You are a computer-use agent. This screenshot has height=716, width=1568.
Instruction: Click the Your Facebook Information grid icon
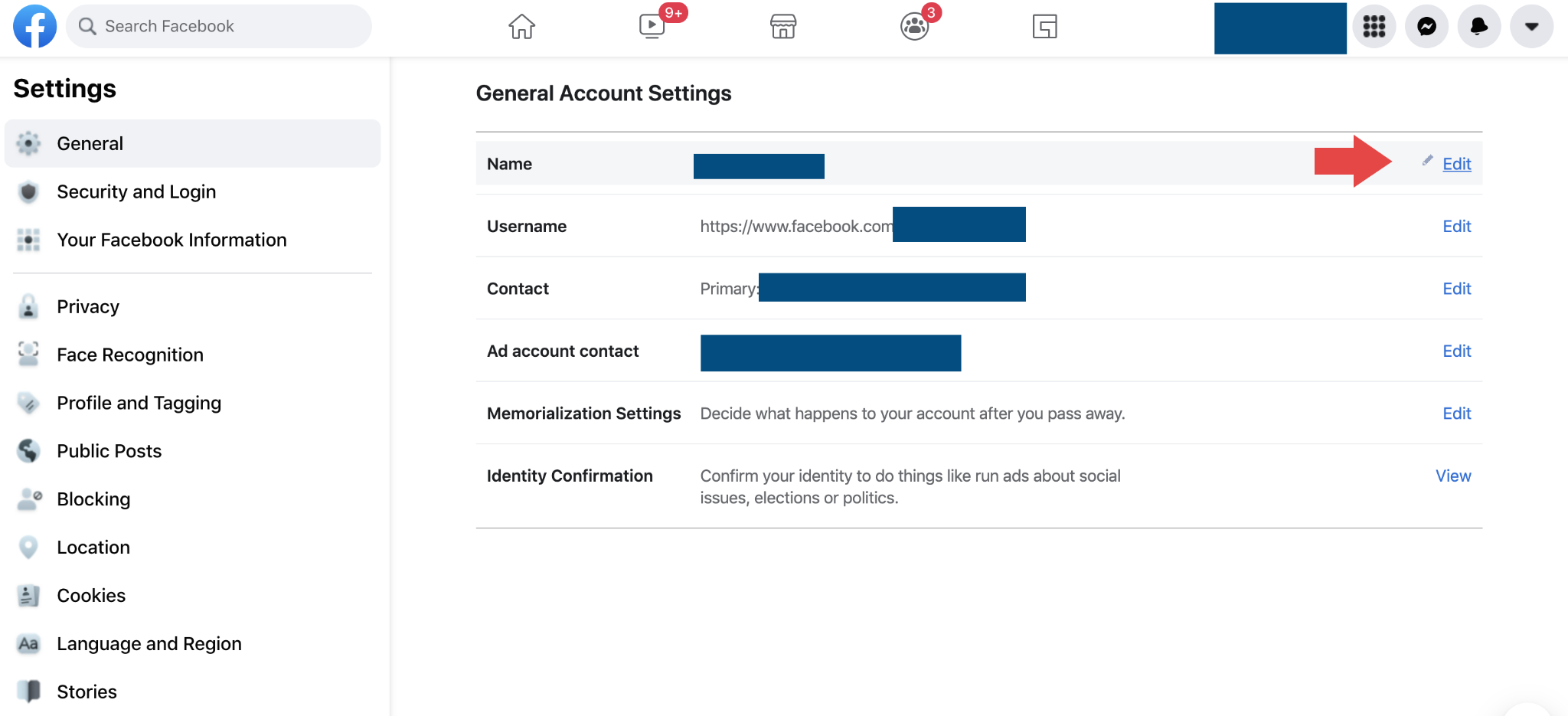coord(28,240)
